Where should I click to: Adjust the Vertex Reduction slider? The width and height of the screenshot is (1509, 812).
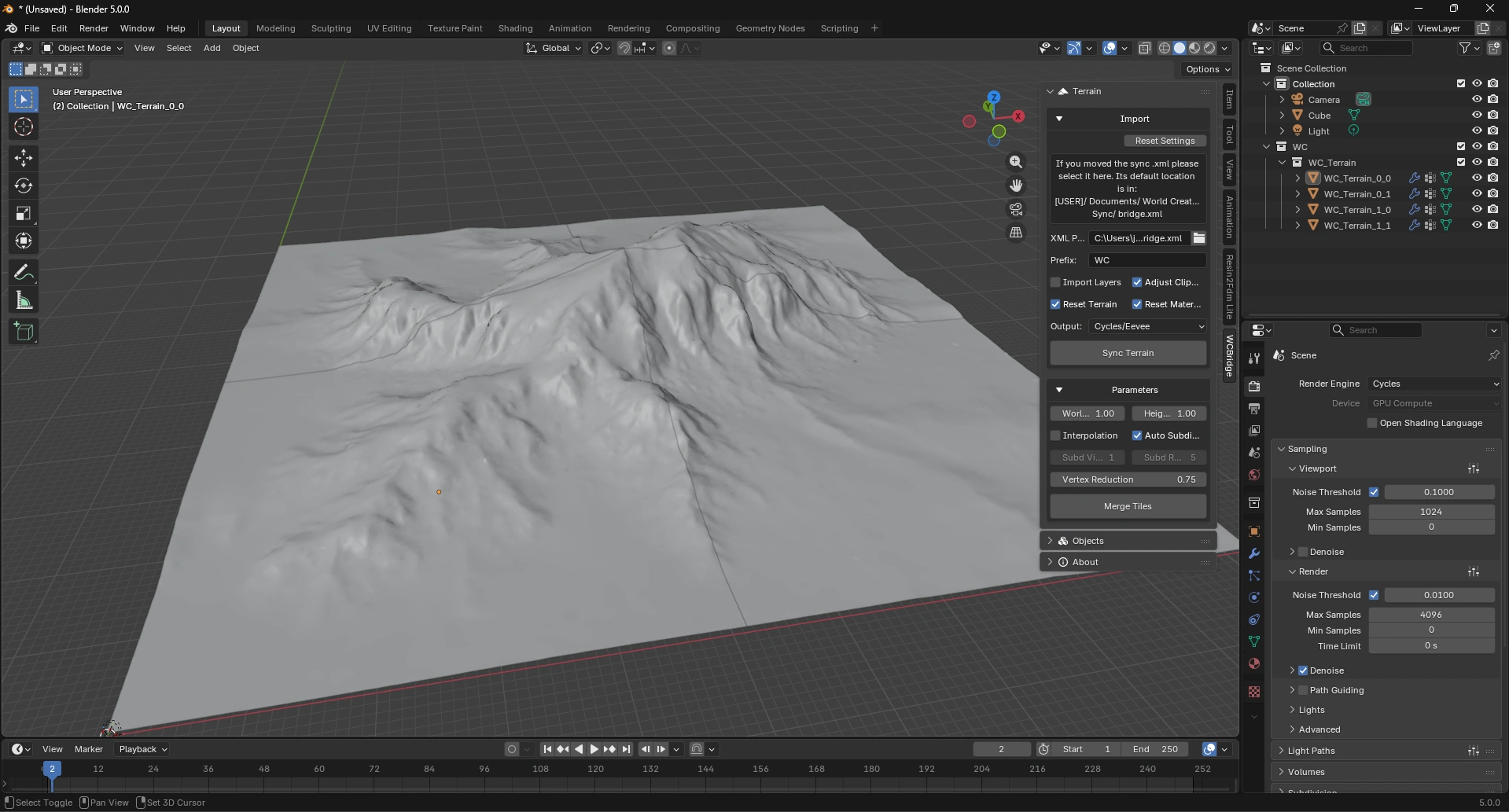[1128, 479]
